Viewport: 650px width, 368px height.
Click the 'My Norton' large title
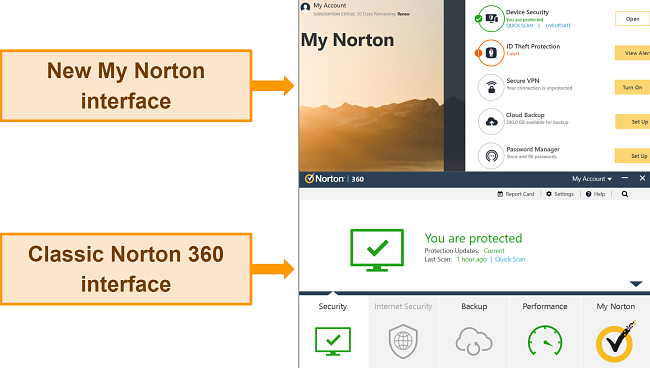347,40
